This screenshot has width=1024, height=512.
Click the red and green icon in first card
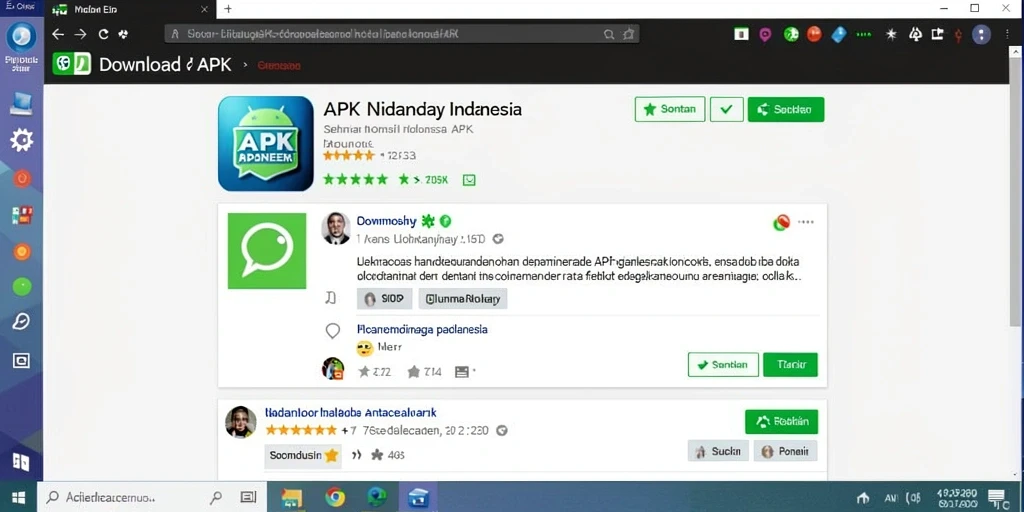[x=781, y=223]
